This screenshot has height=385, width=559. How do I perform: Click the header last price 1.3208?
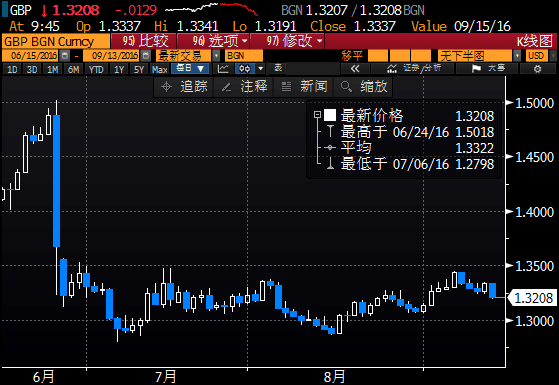click(76, 10)
